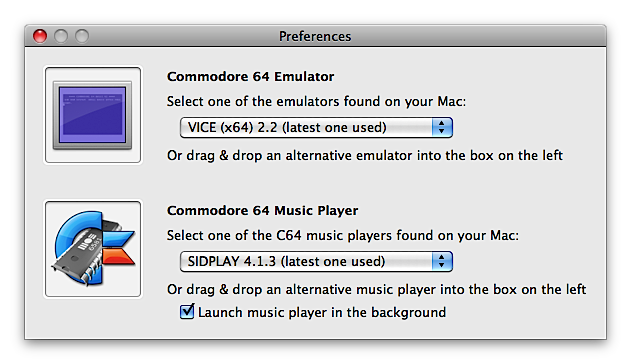630x364 pixels.
Task: Click the yellow minimize window button
Action: (61, 36)
